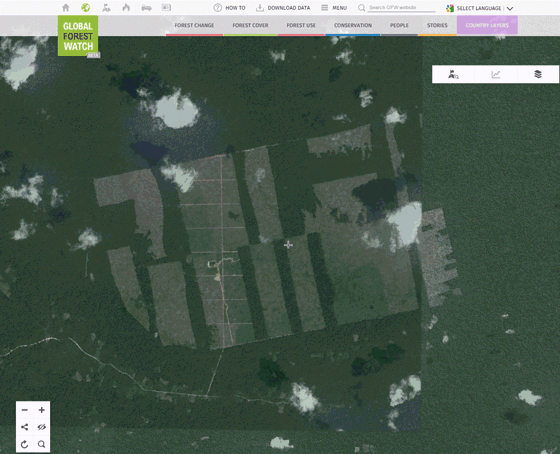Open the How To link
The width and height of the screenshot is (560, 454).
235,8
